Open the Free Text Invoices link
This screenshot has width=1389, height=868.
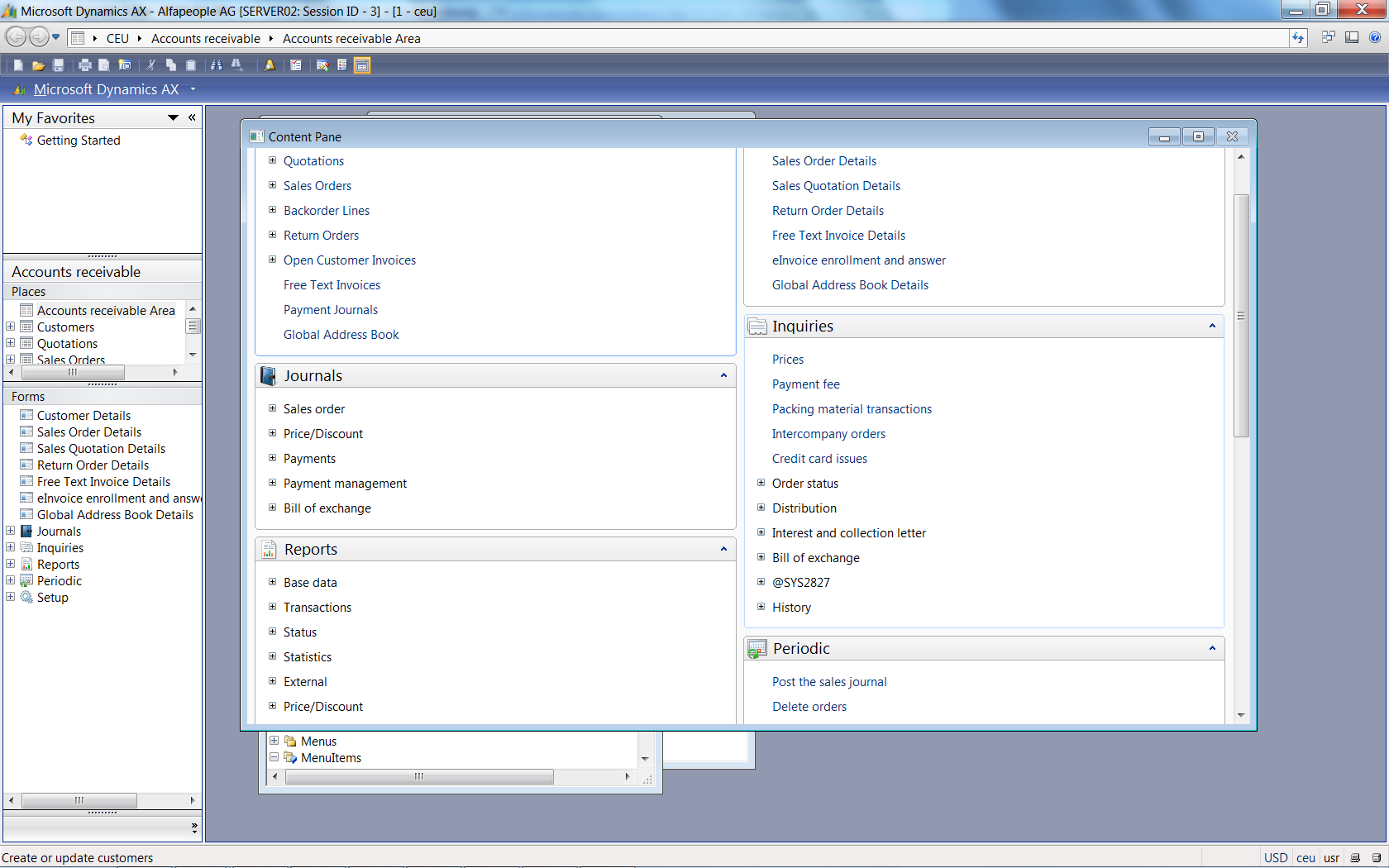pos(332,285)
